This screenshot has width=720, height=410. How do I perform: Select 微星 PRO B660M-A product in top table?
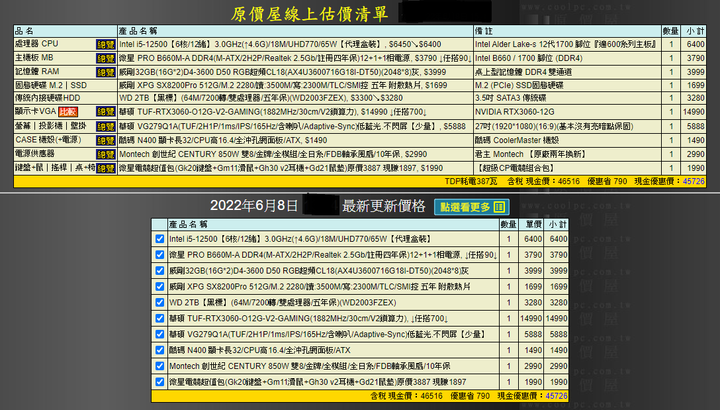[x=295, y=58]
